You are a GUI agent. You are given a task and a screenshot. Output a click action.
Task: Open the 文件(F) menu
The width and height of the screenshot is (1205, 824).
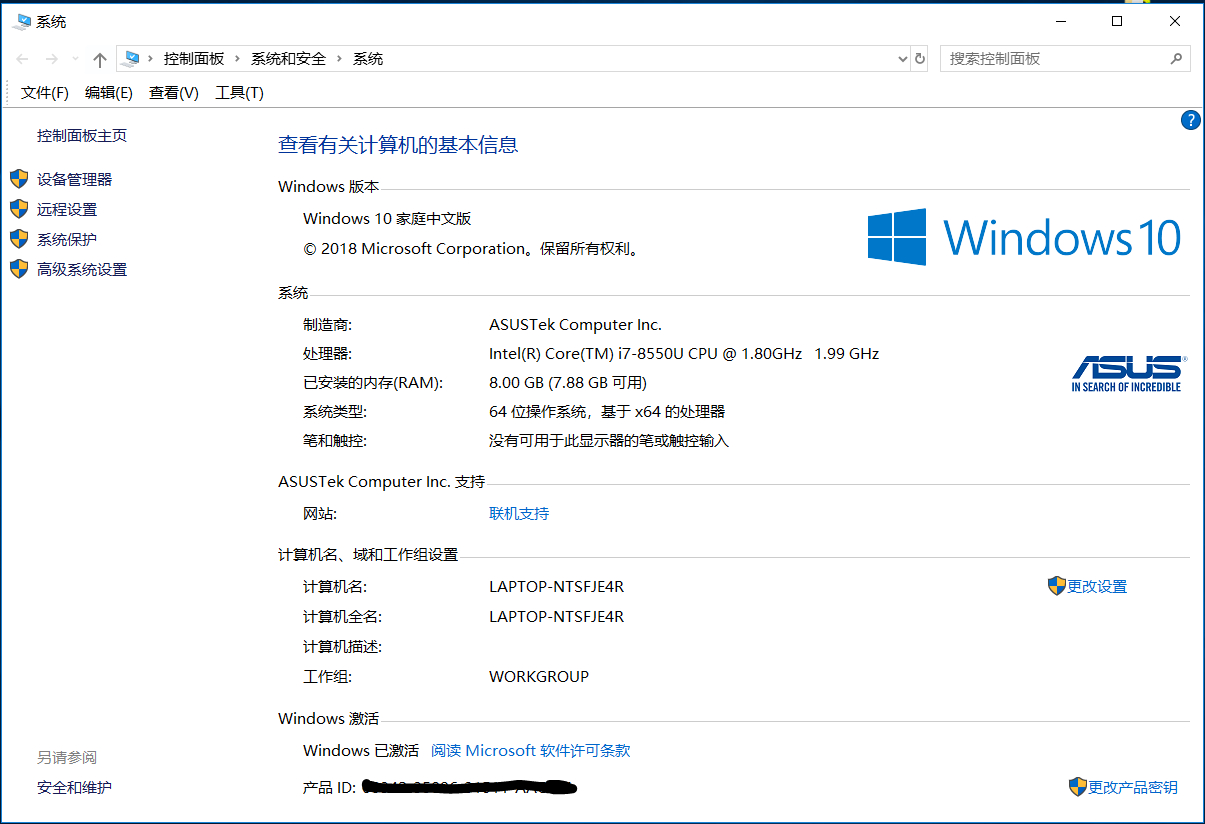click(x=45, y=93)
